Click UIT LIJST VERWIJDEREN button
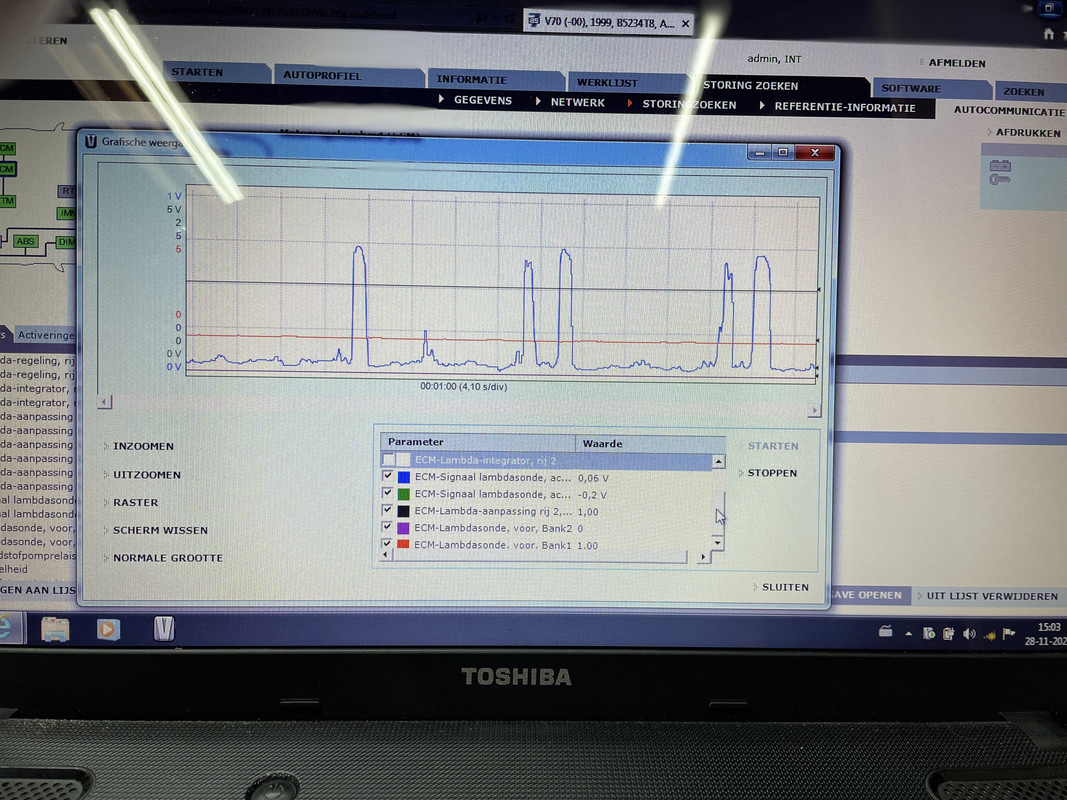The image size is (1067, 800). click(991, 596)
